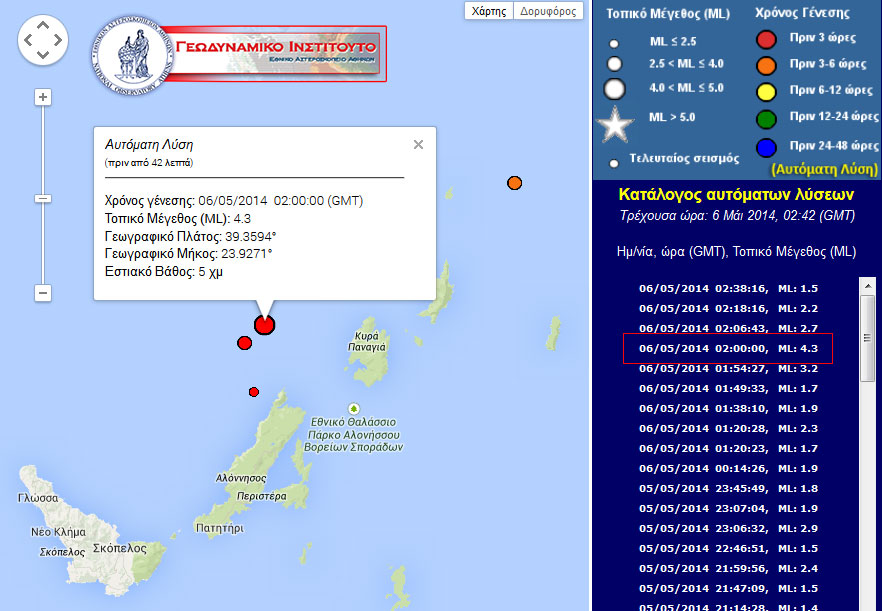Select the orange earthquake marker on the map
Viewport: 883px width, 611px height.
[x=514, y=183]
